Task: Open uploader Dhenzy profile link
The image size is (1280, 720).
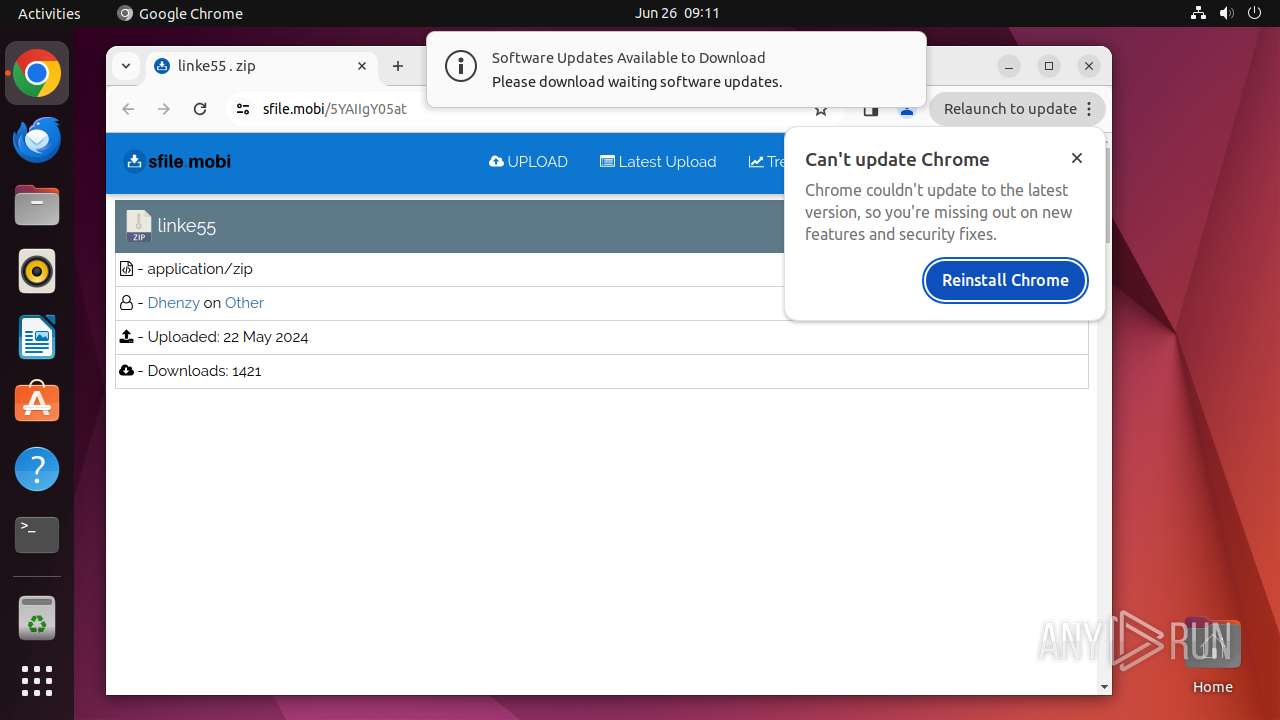Action: tap(173, 303)
